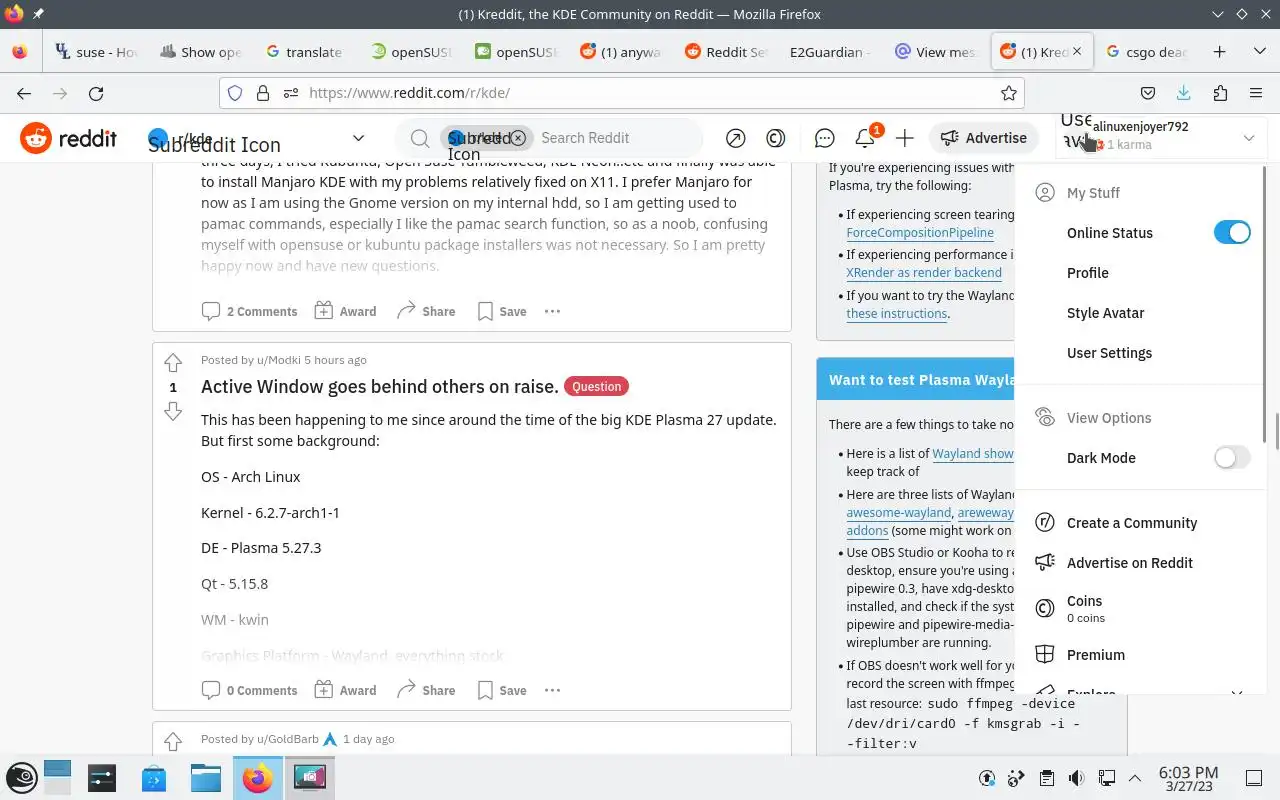Open Firefox hamburger application menu
Screen dimensions: 1280x800
[x=1256, y=93]
